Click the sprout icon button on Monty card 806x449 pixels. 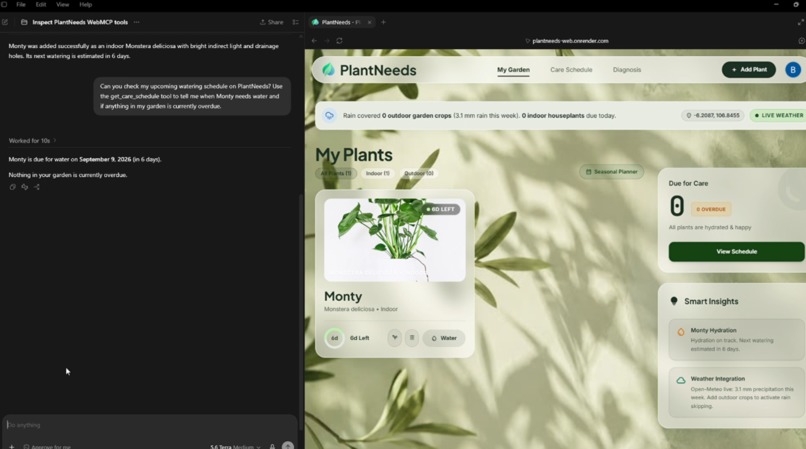pos(394,338)
